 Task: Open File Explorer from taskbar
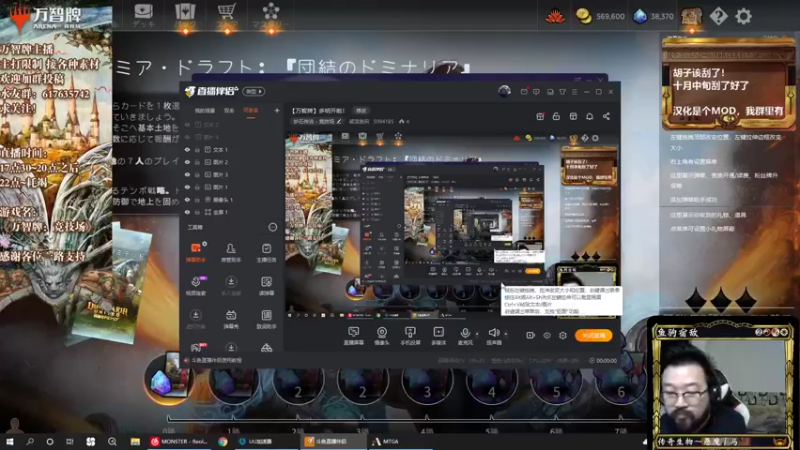(135, 441)
